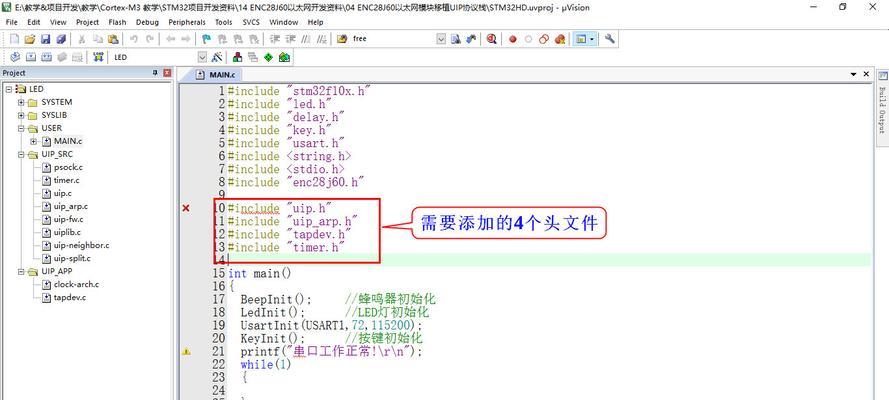Screen dimensions: 889x400
Task: Open the Flash menu
Action: tap(117, 22)
